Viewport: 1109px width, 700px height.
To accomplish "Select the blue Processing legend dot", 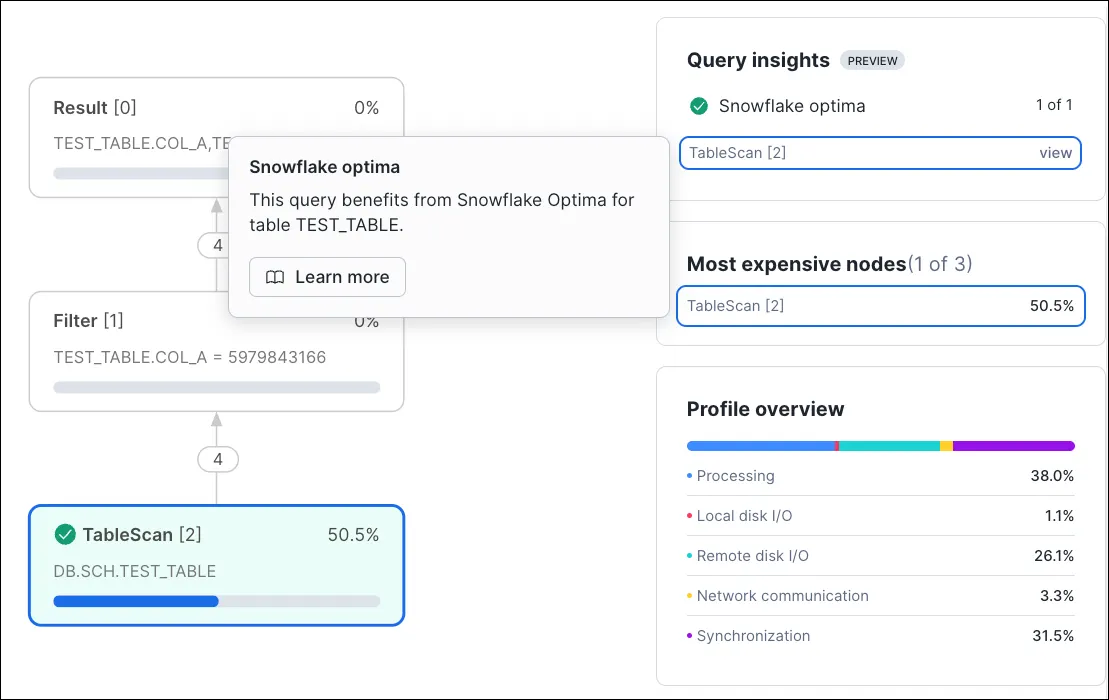I will 690,476.
